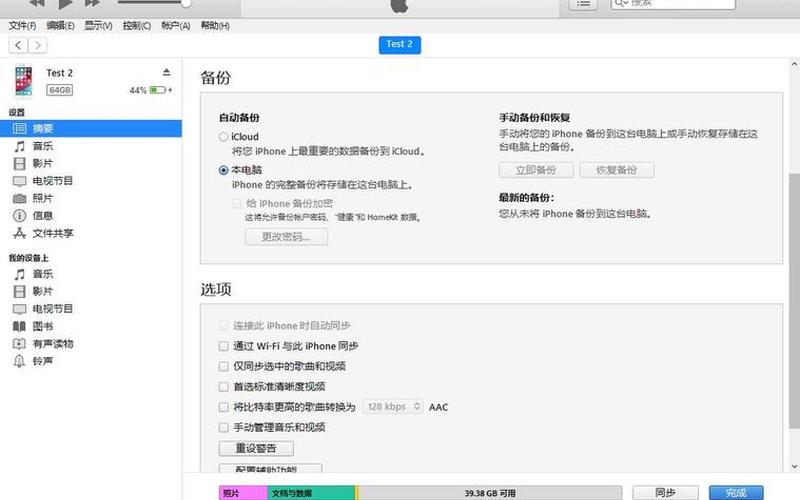Enable 将比特率更高的歌曲转换为 checkbox
The width and height of the screenshot is (800, 500).
(223, 407)
